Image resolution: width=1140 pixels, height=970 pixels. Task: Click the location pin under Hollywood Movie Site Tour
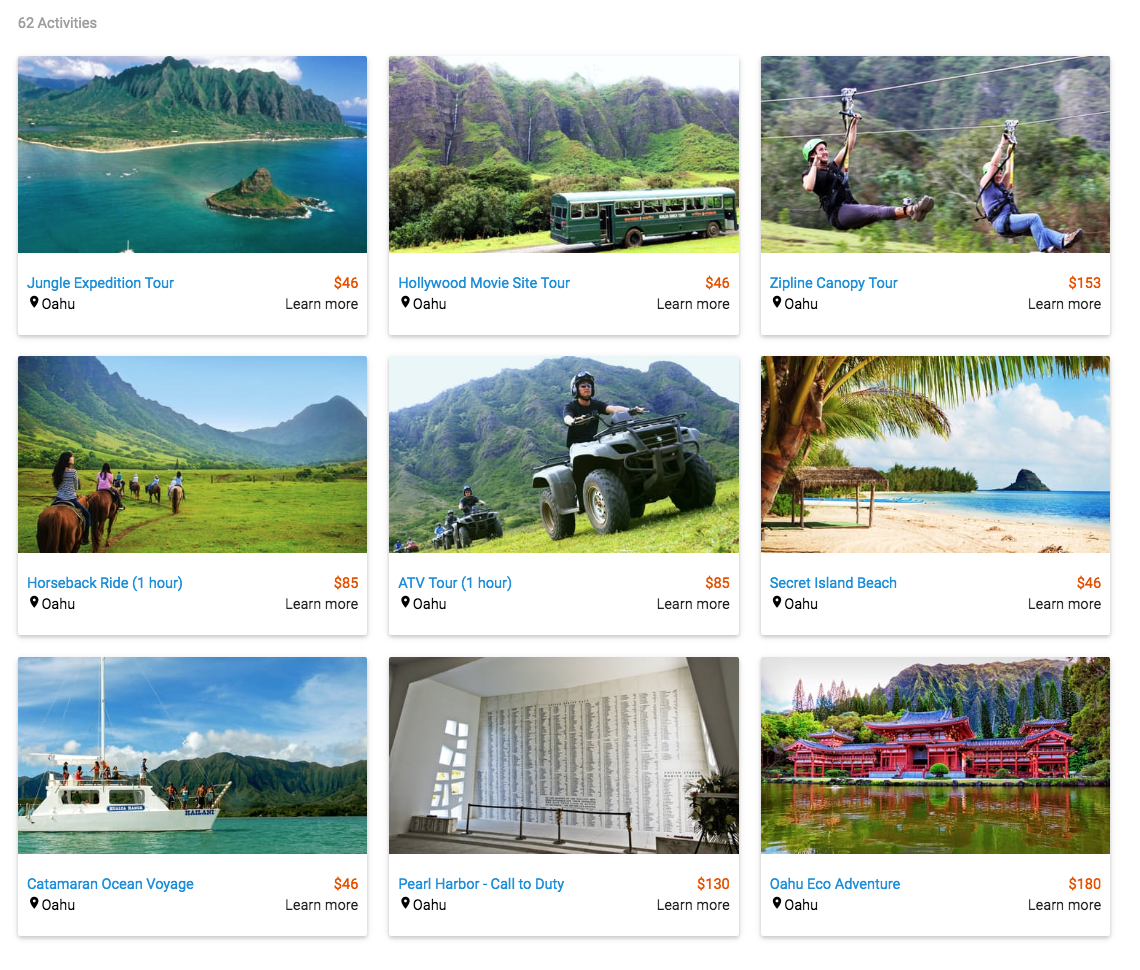(x=406, y=302)
